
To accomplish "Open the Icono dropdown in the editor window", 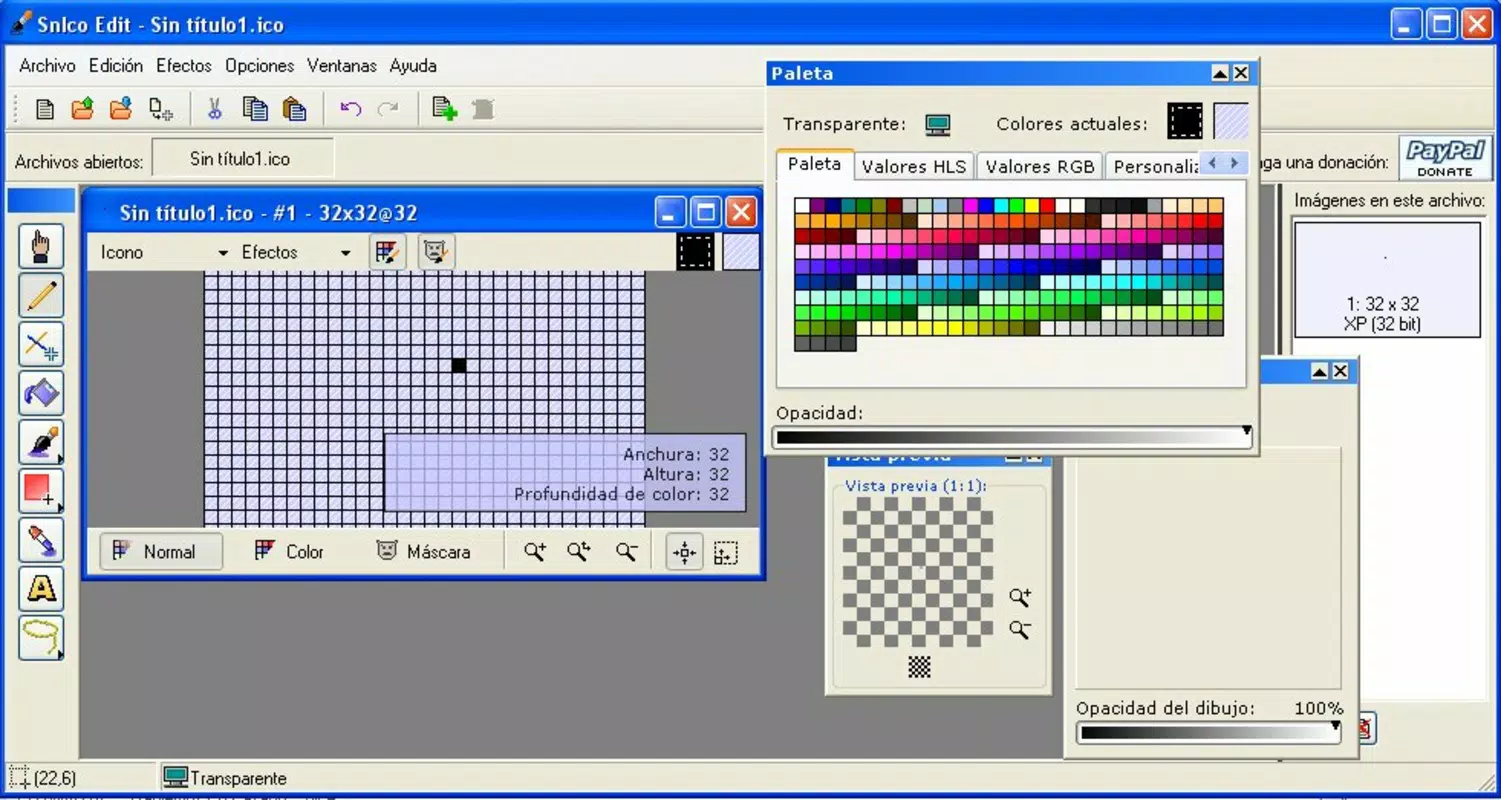I will coord(164,252).
